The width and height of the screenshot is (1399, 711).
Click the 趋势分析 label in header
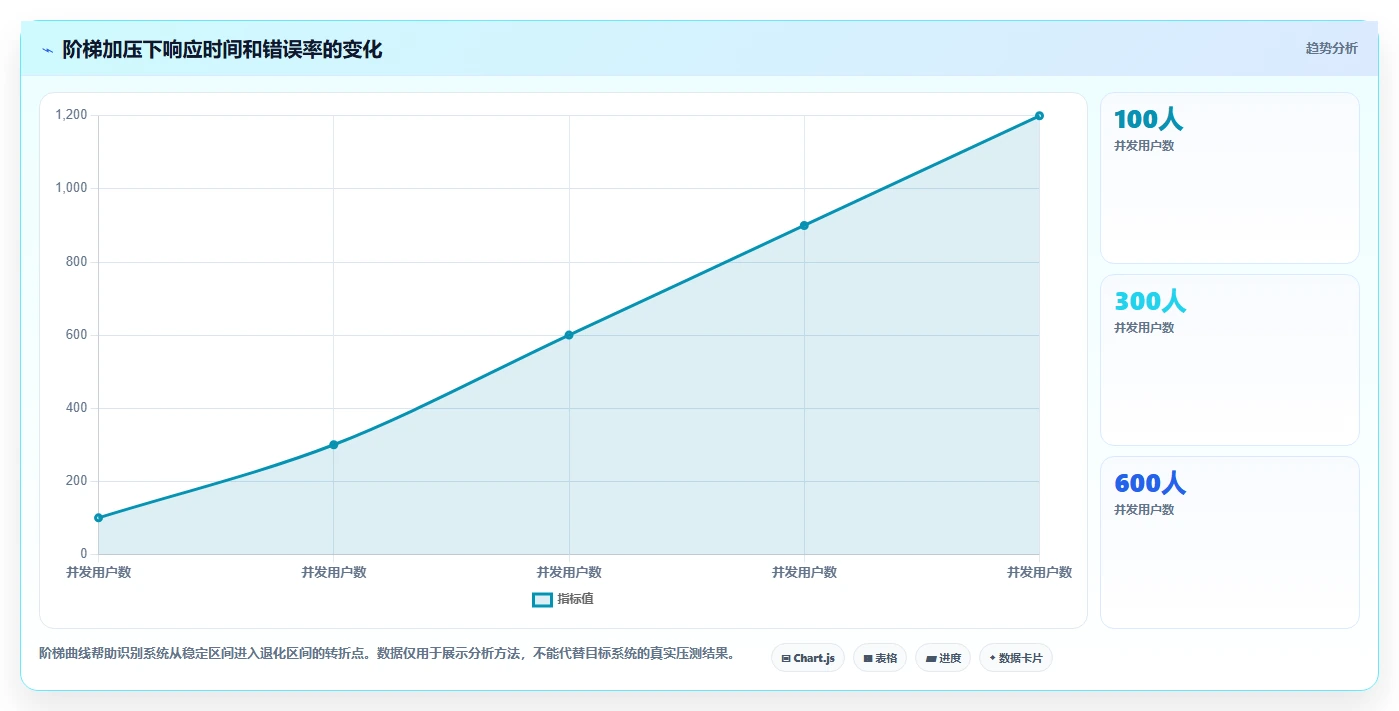[1331, 48]
